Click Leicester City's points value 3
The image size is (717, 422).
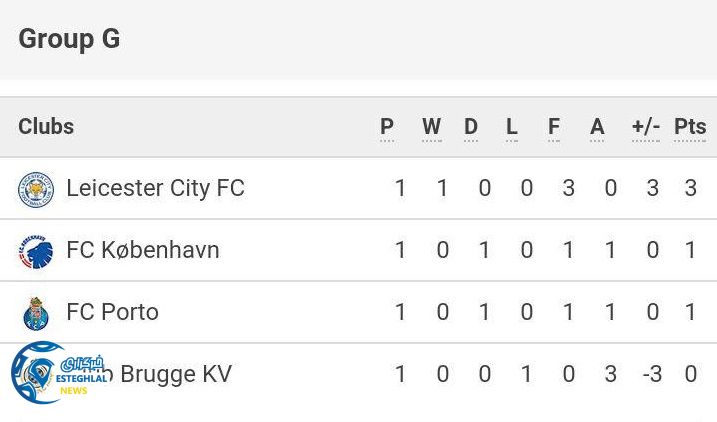pyautogui.click(x=690, y=188)
